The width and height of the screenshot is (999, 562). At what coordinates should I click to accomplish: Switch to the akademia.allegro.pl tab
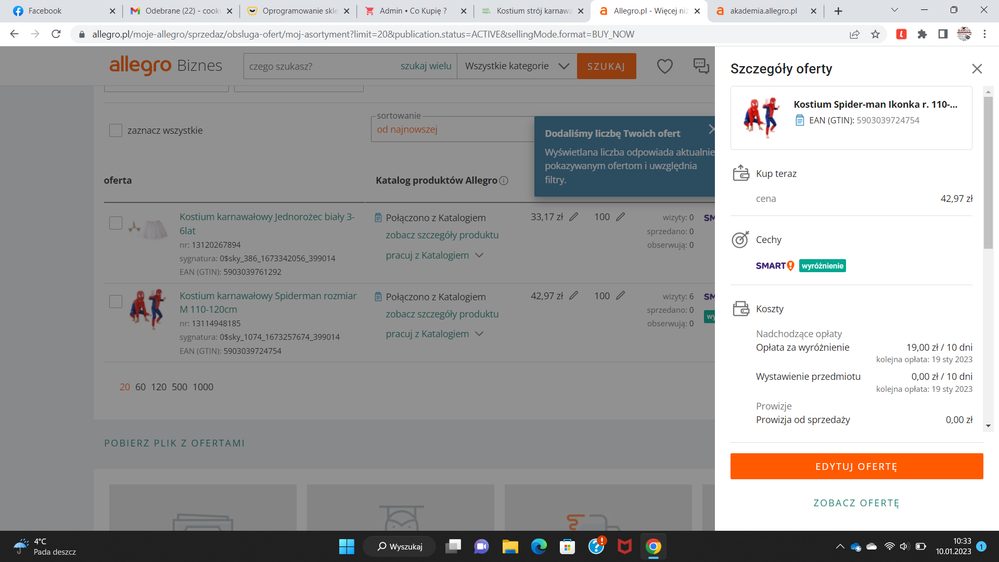765,11
